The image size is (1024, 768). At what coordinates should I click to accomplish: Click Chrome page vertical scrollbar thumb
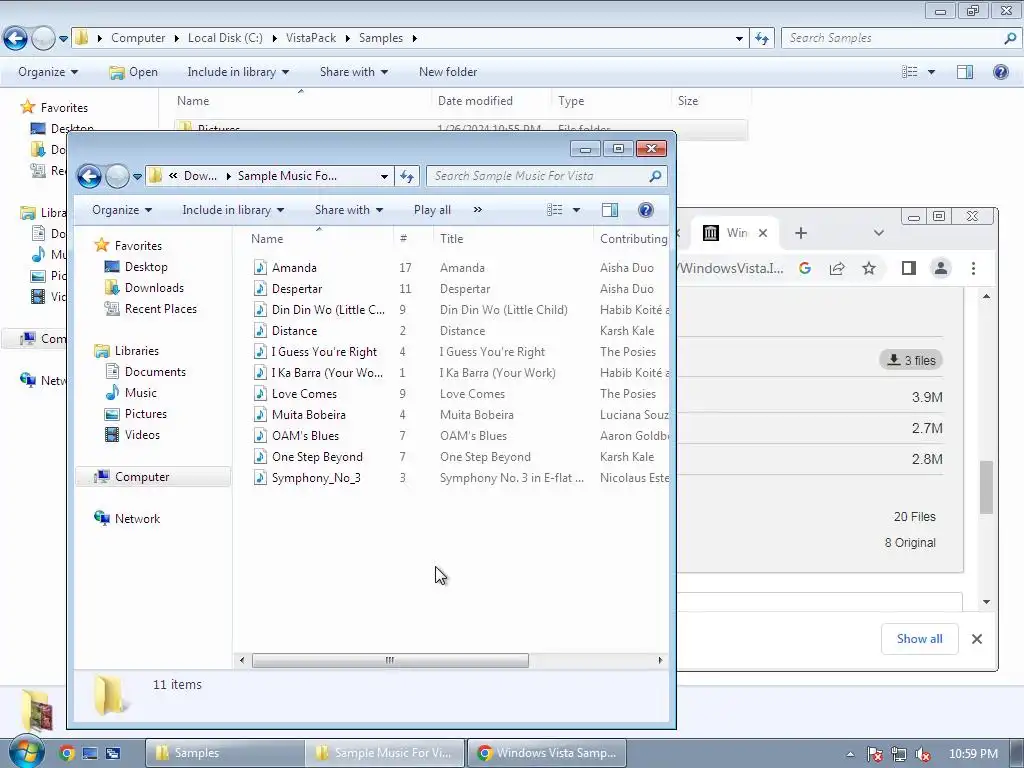coord(986,487)
